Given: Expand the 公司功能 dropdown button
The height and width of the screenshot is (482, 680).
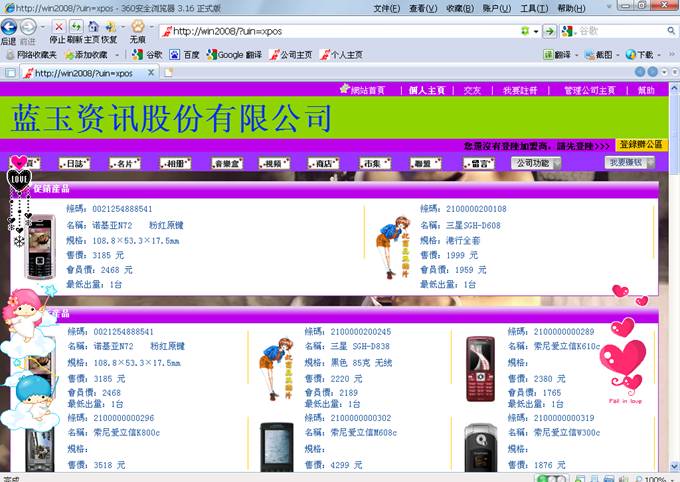Looking at the screenshot, I should [536, 163].
